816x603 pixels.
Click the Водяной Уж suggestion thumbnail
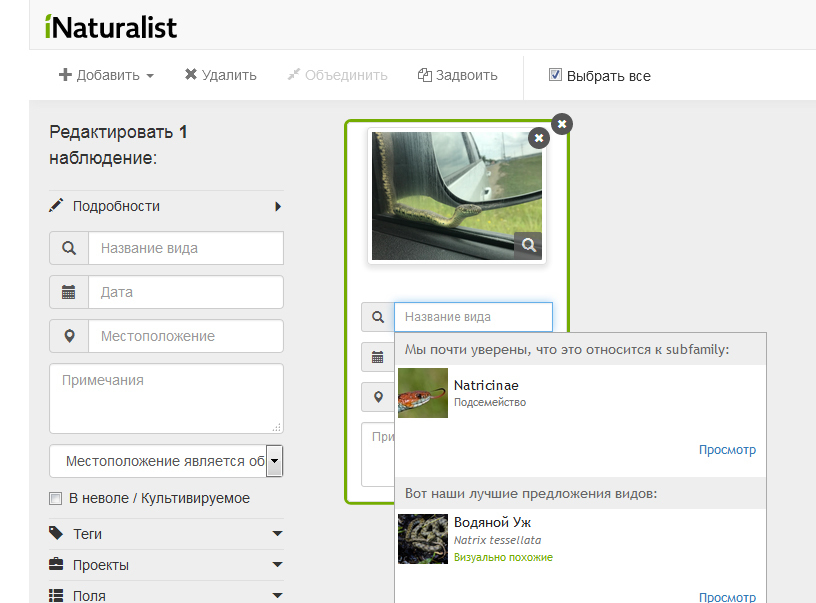click(x=422, y=539)
